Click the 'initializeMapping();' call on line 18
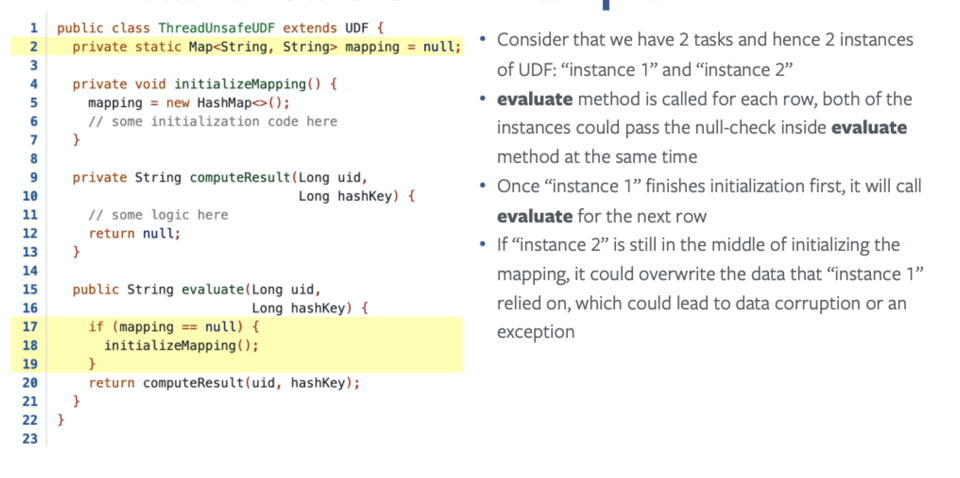960x478 pixels. [181, 345]
